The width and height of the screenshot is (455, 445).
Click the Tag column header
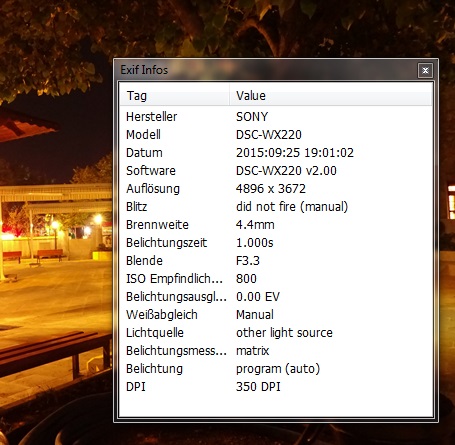click(x=174, y=96)
